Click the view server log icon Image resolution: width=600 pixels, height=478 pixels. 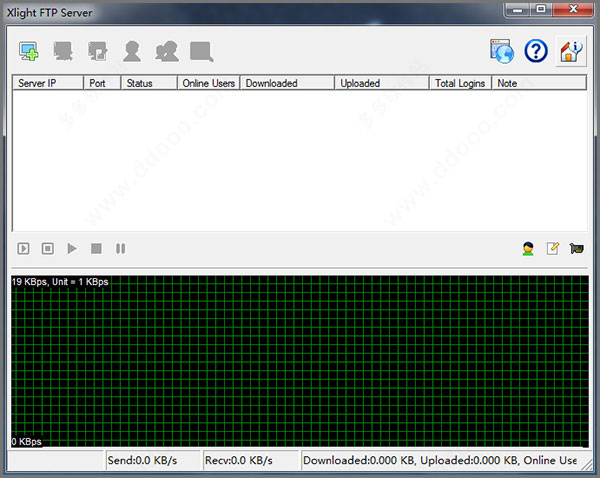pyautogui.click(x=202, y=52)
